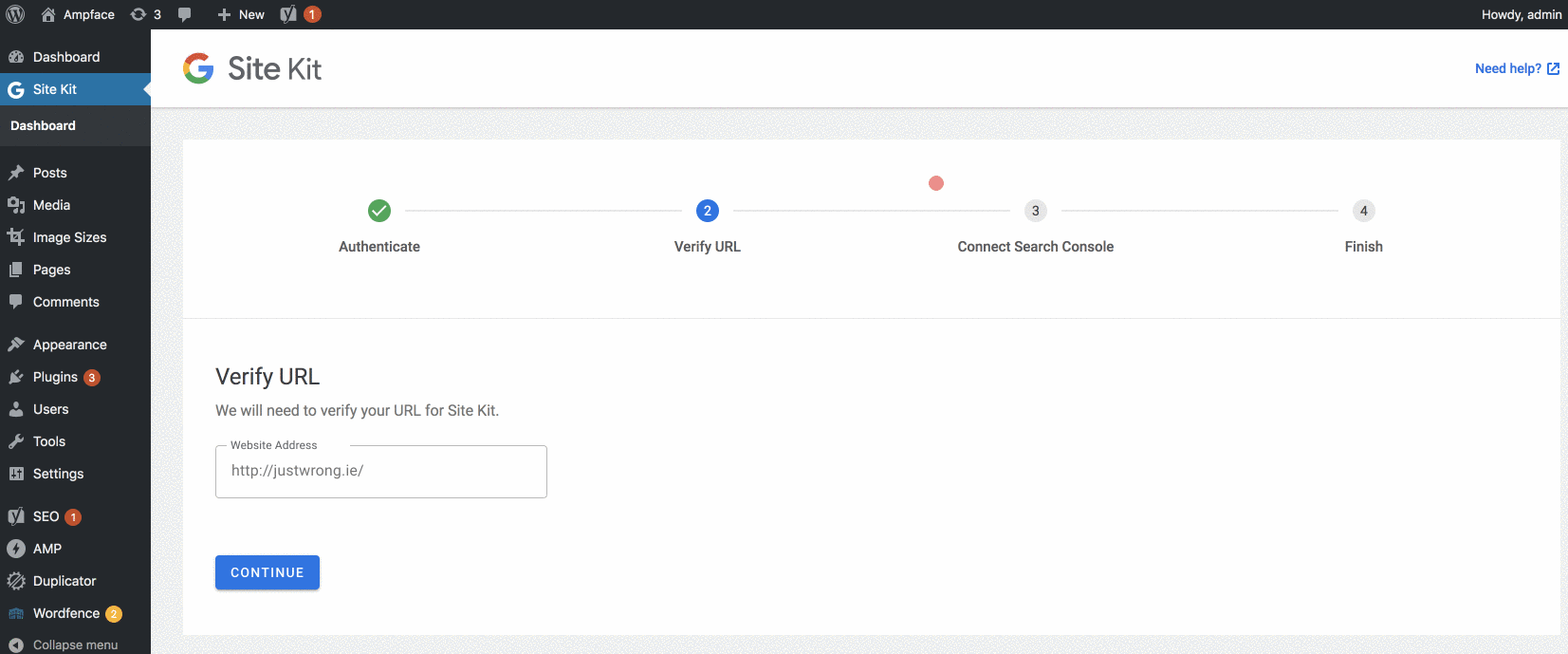Open the Duplicator menu
This screenshot has height=654, width=1568.
pyautogui.click(x=75, y=581)
